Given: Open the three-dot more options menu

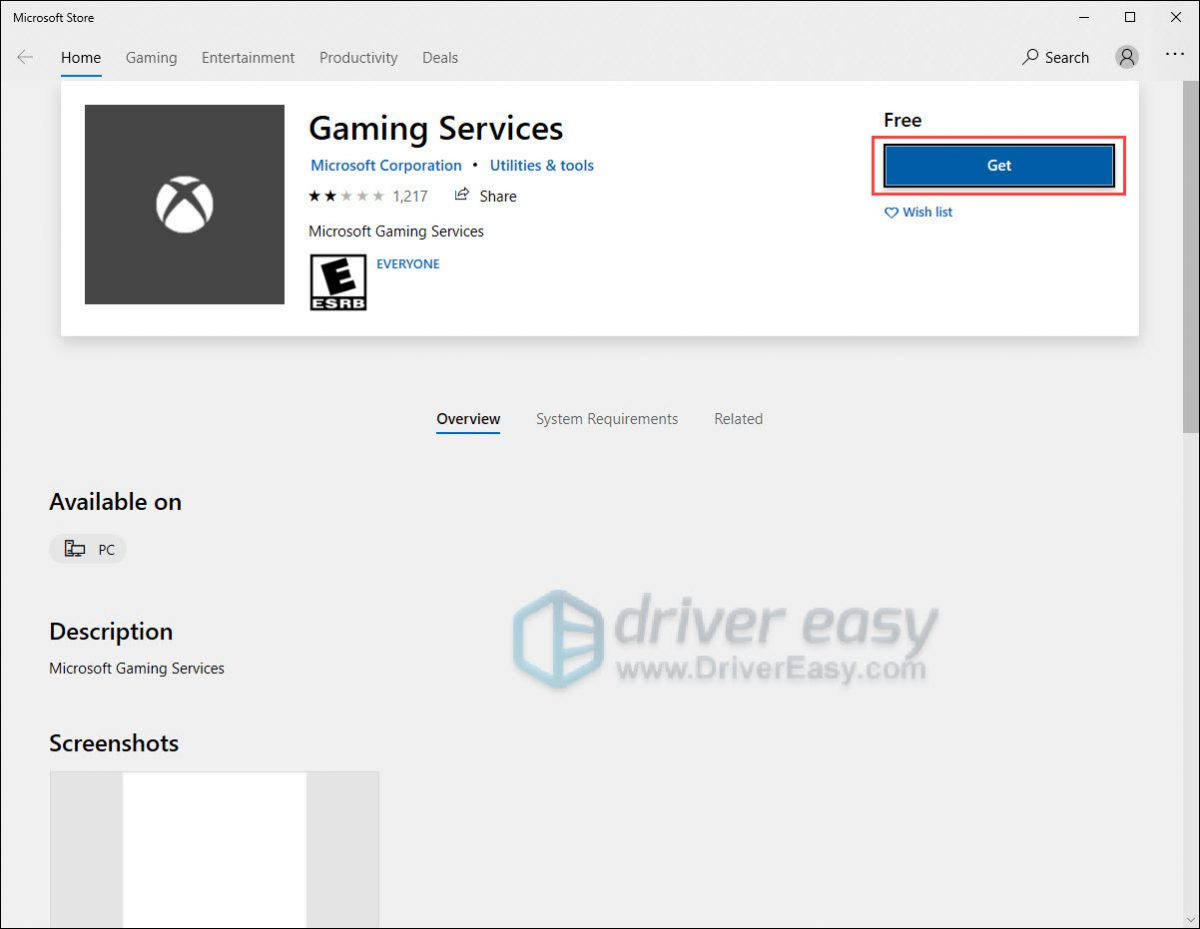Looking at the screenshot, I should click(x=1175, y=57).
